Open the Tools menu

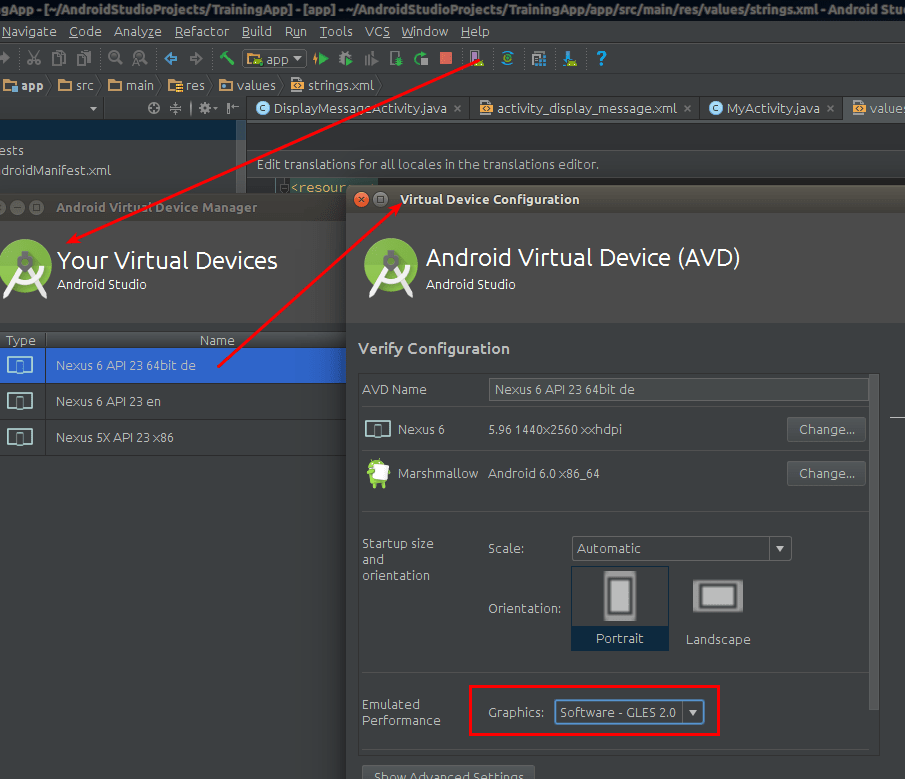coord(336,31)
